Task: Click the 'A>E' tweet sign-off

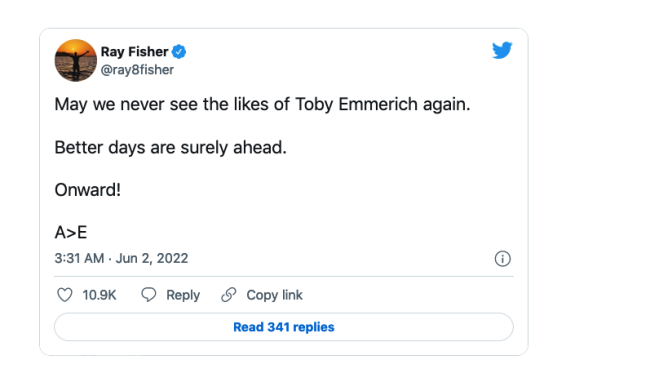Action: (71, 232)
